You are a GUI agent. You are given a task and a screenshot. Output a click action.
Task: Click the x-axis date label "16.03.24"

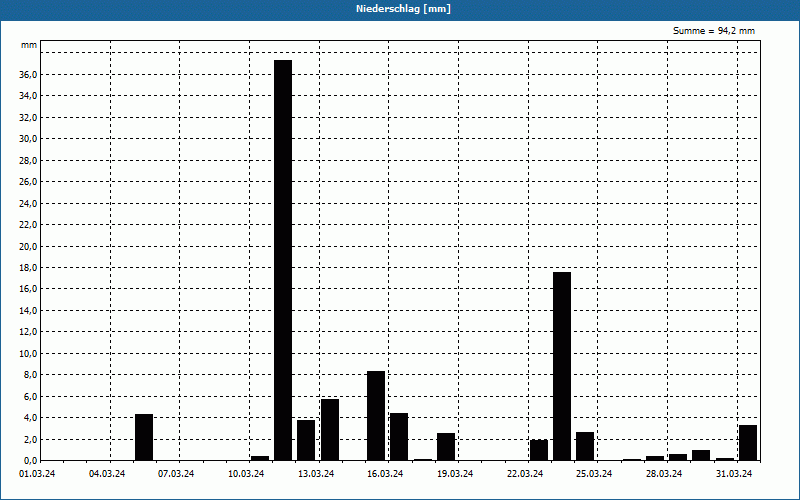tap(385, 474)
